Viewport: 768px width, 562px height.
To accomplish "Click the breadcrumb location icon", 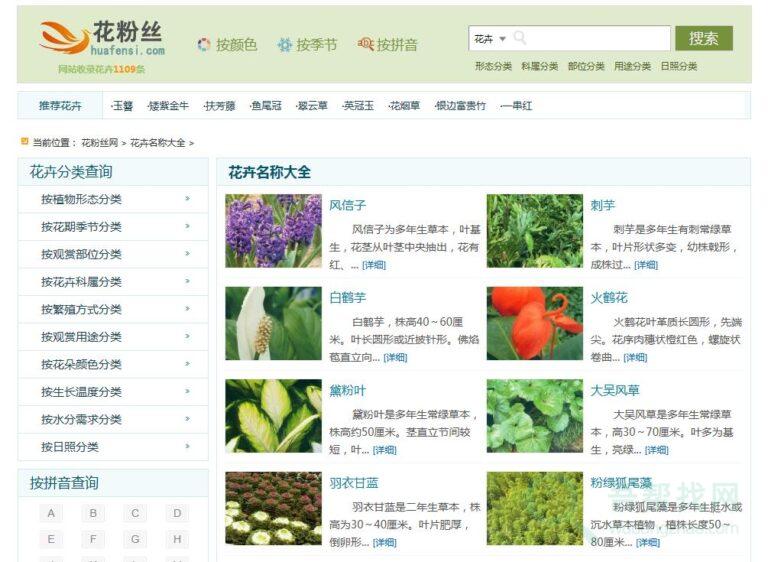I will coord(25,142).
